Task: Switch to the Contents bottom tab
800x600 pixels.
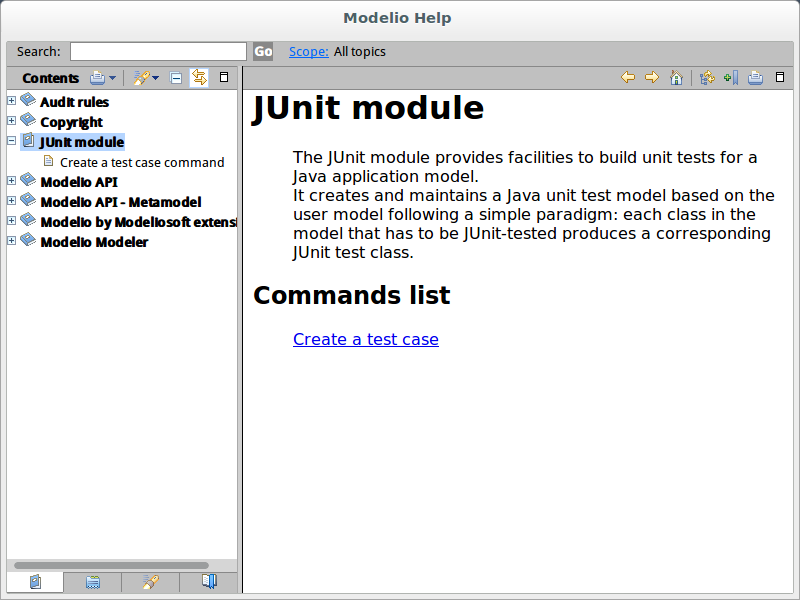Action: tap(35, 582)
